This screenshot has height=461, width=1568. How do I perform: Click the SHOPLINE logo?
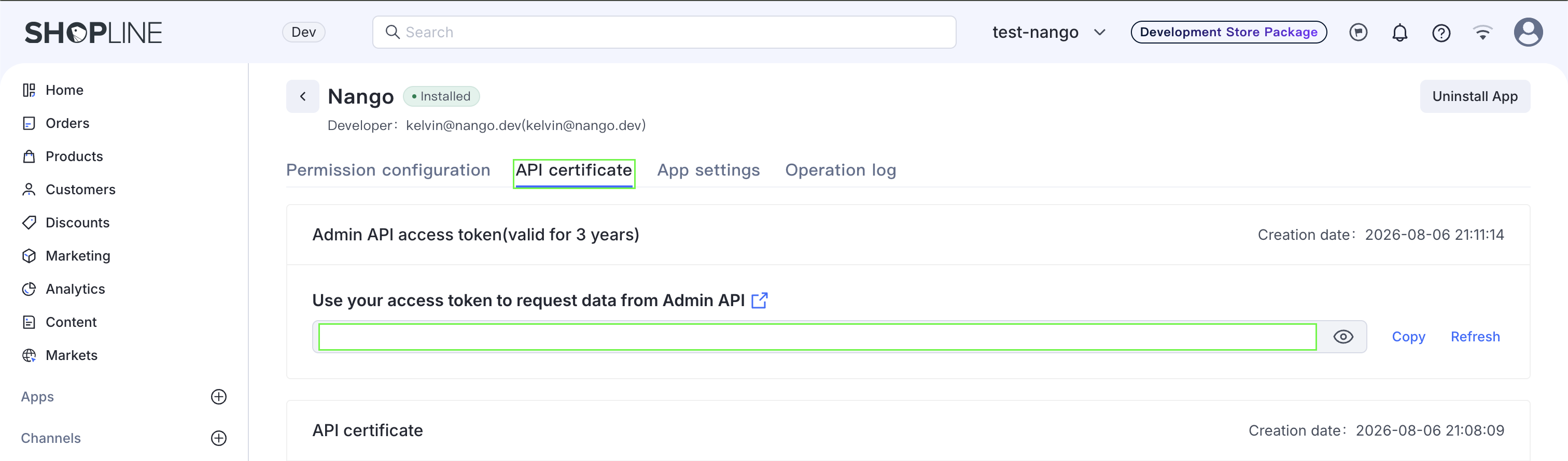point(93,33)
